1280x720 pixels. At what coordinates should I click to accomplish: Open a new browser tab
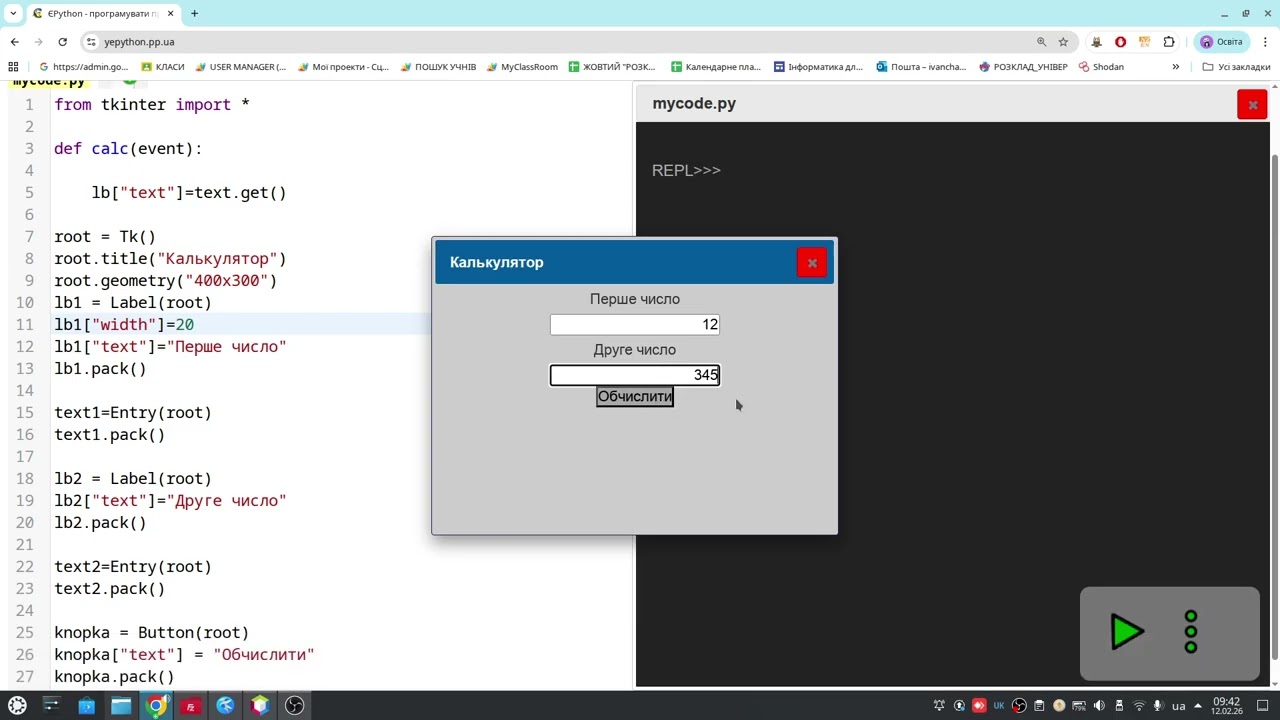(194, 14)
